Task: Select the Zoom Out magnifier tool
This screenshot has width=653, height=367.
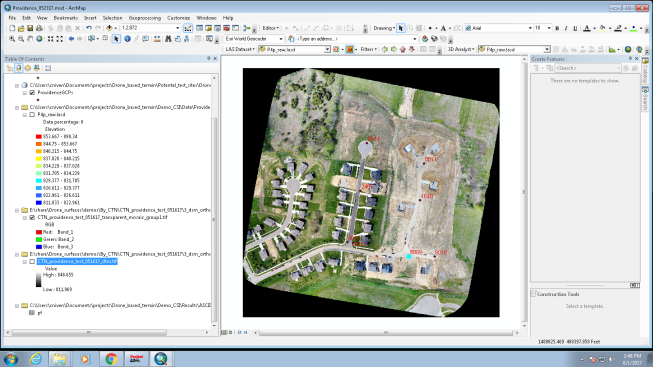Action: pos(21,39)
